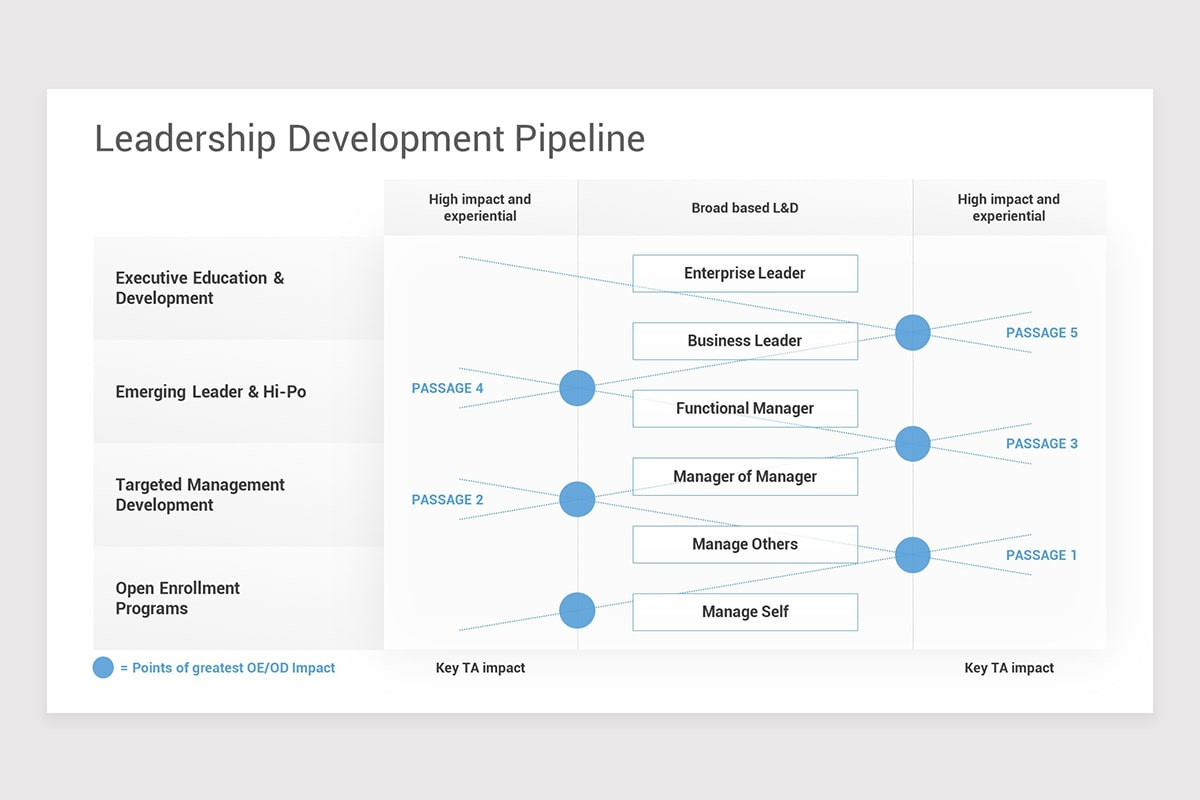
Task: Click the Manage Self box
Action: pos(744,611)
